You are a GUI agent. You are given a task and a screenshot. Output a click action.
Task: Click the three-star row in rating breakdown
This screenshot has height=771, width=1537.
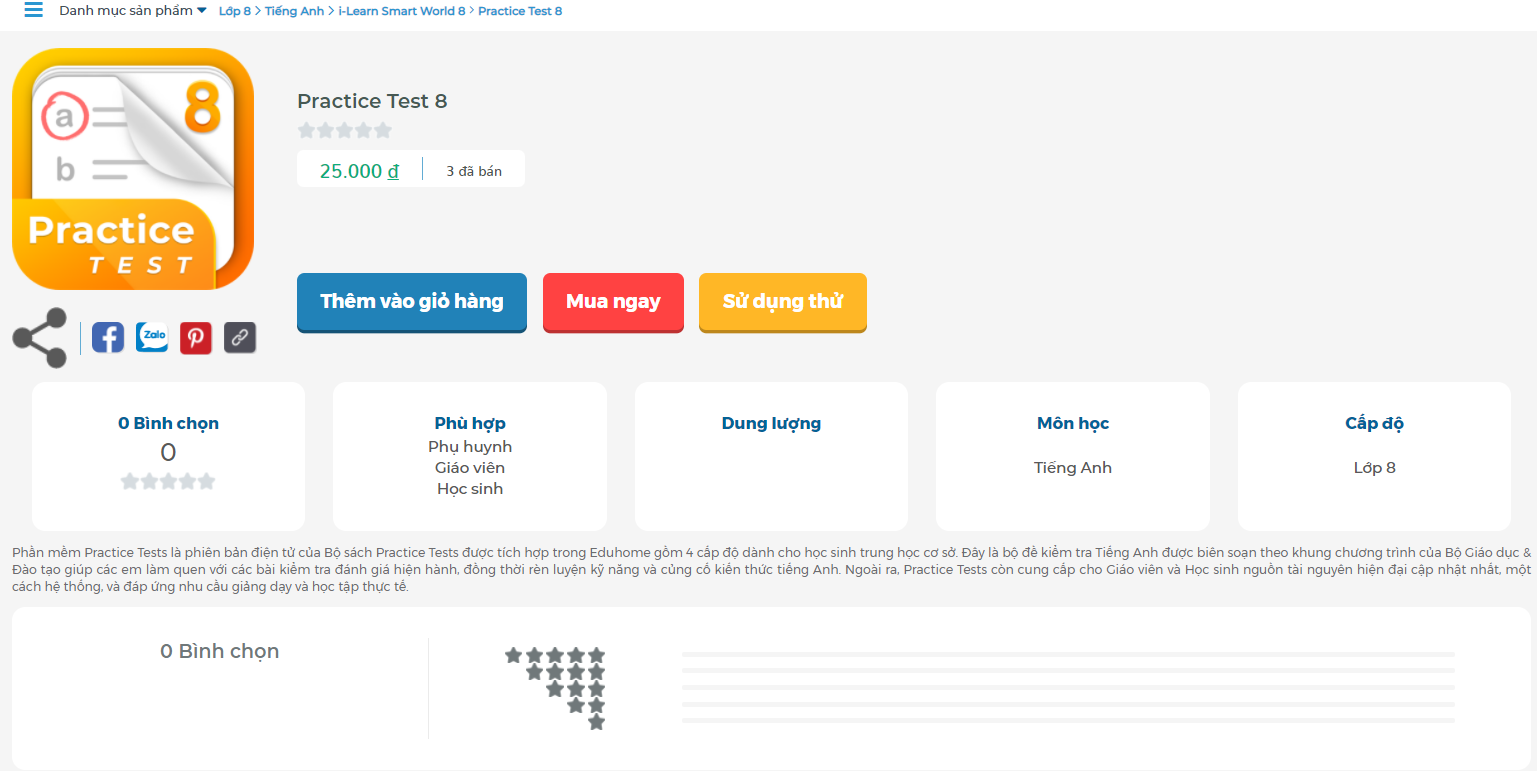click(x=576, y=689)
